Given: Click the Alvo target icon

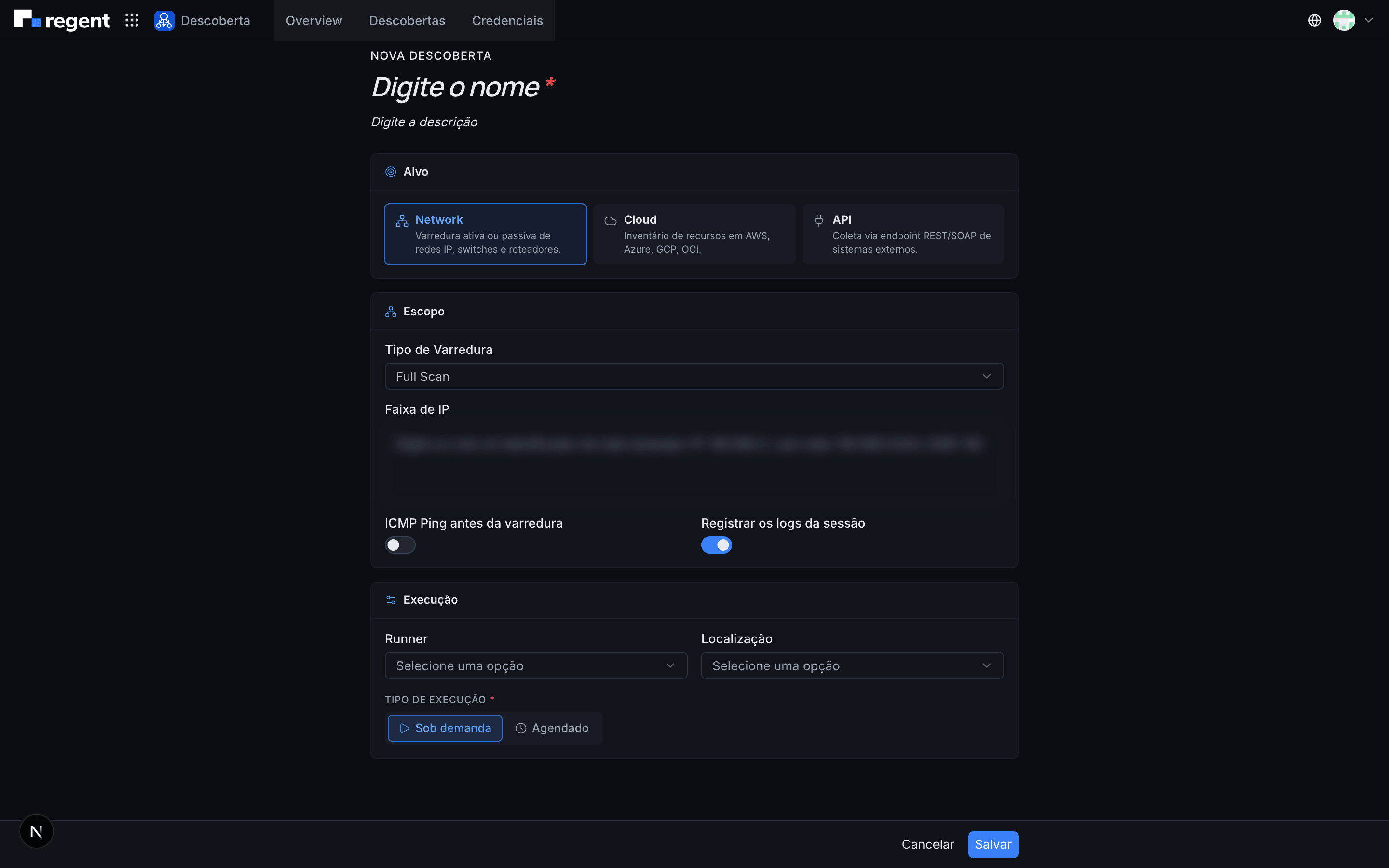Looking at the screenshot, I should [x=391, y=172].
